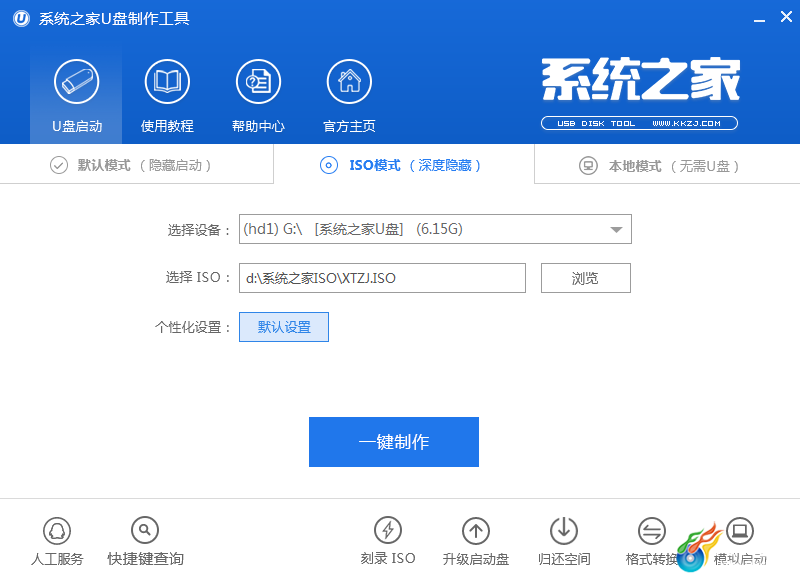Launch the 刻录 ISO burn tool
The width and height of the screenshot is (800, 580).
[x=388, y=531]
